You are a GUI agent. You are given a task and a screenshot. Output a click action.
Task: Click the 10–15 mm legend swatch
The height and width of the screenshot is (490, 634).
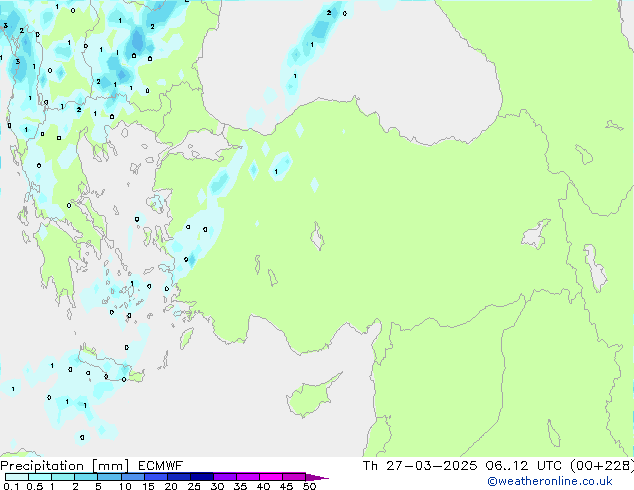[132, 477]
